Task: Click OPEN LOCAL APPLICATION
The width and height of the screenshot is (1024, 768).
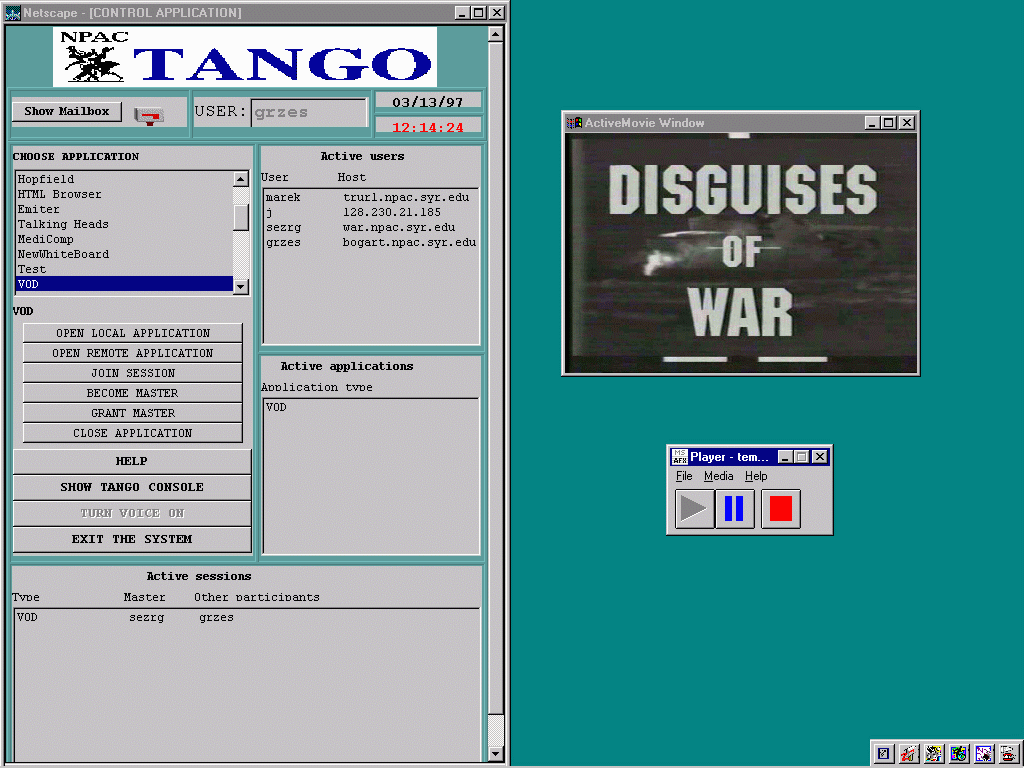Action: pyautogui.click(x=133, y=333)
